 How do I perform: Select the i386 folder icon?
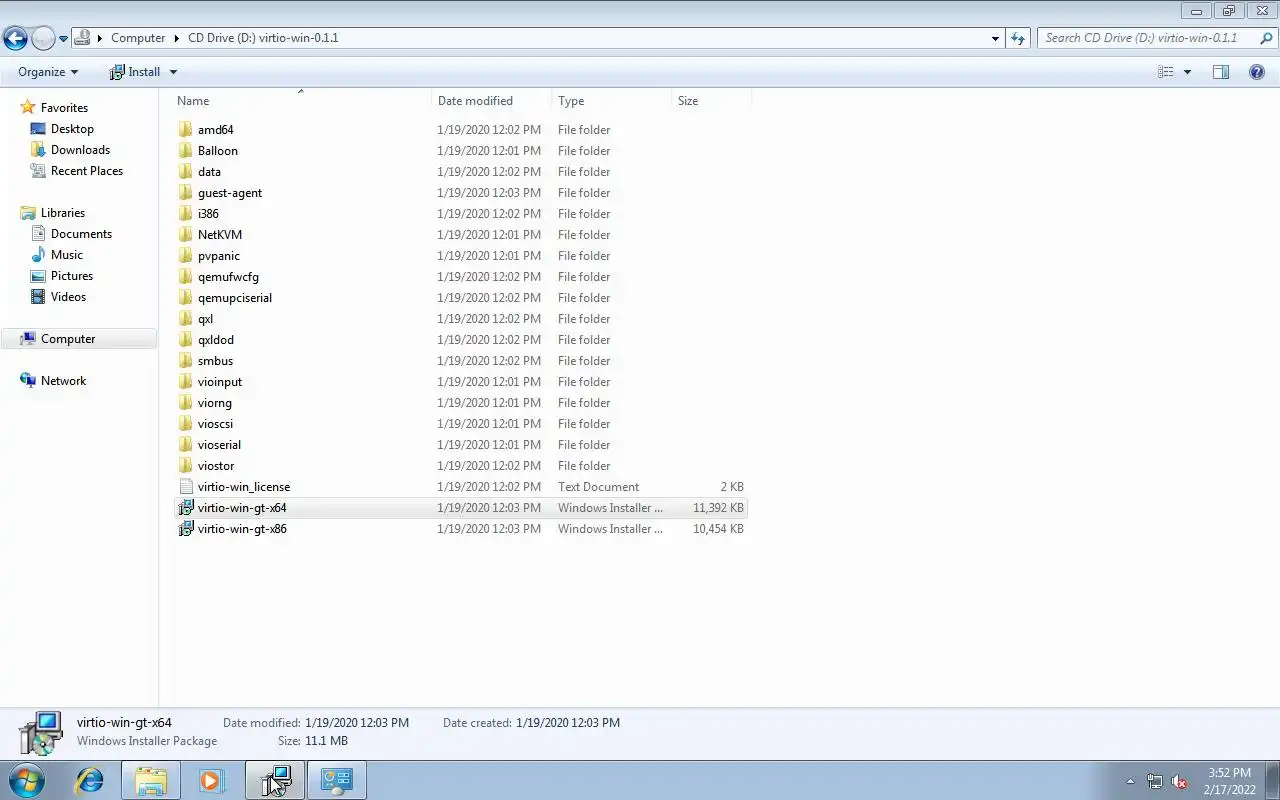(185, 214)
